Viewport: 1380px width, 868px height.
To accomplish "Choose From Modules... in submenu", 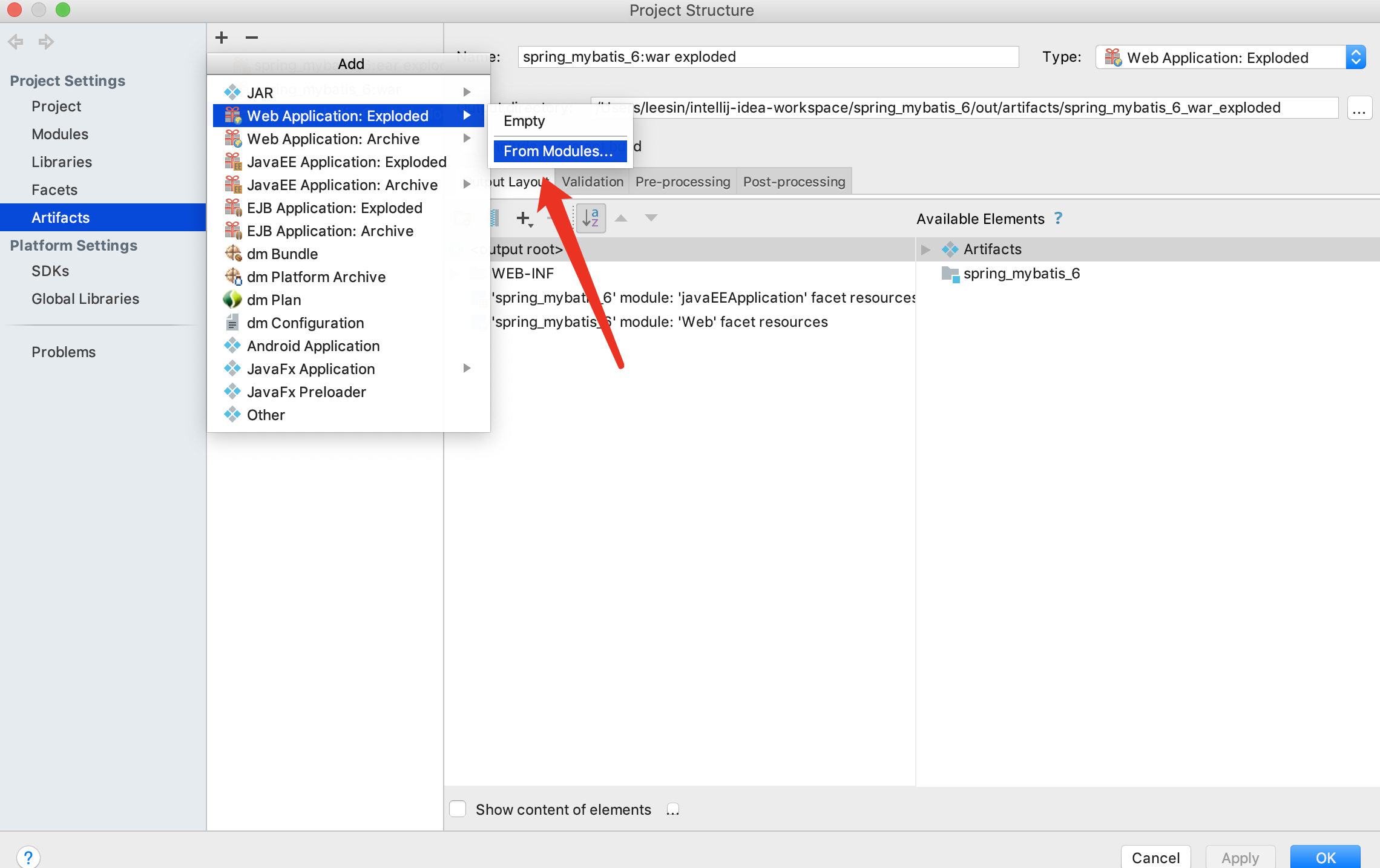I will click(559, 151).
